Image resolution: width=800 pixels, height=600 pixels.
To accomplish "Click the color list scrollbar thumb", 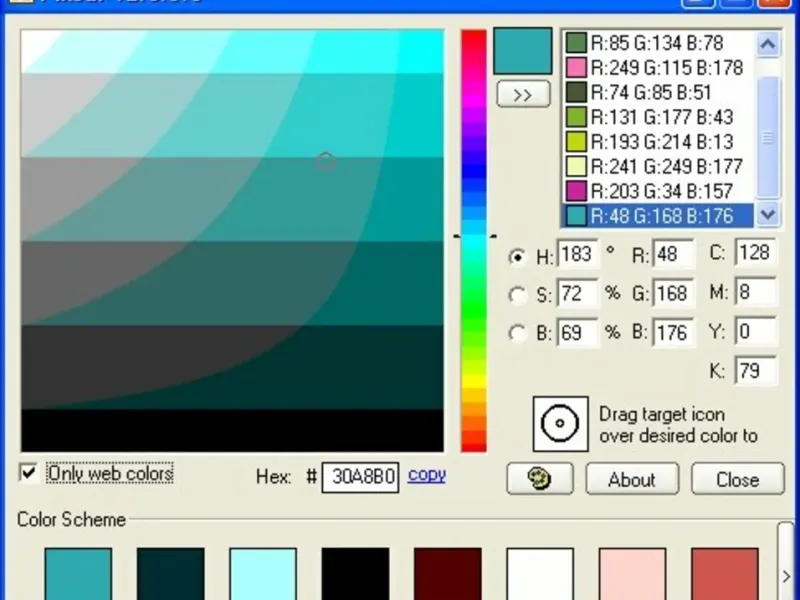I will click(x=768, y=137).
